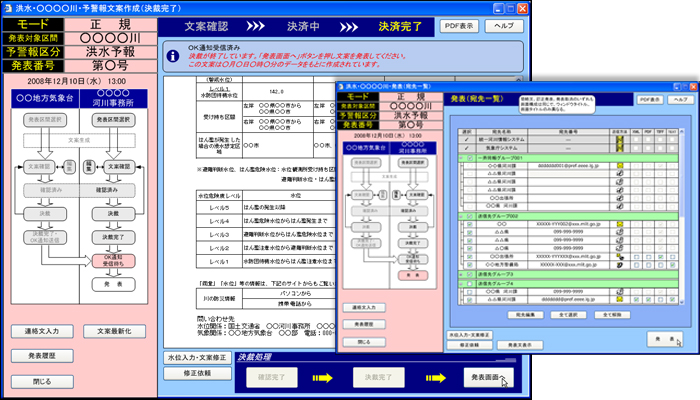The width and height of the screenshot is (700, 400).
Task: Click 修正依頼 in 発表(宛先一覧) window
Action: [469, 345]
